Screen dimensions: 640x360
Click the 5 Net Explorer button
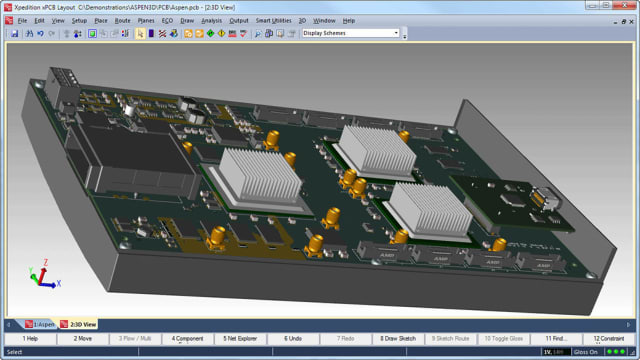tap(240, 338)
